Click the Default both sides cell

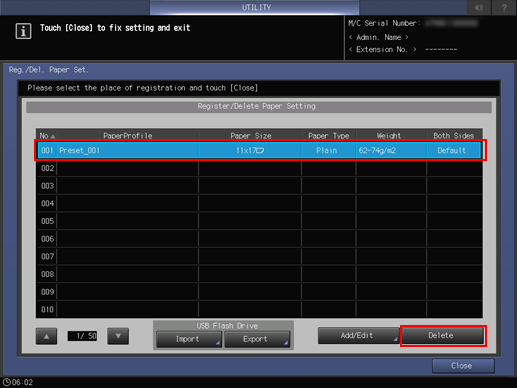(454, 150)
